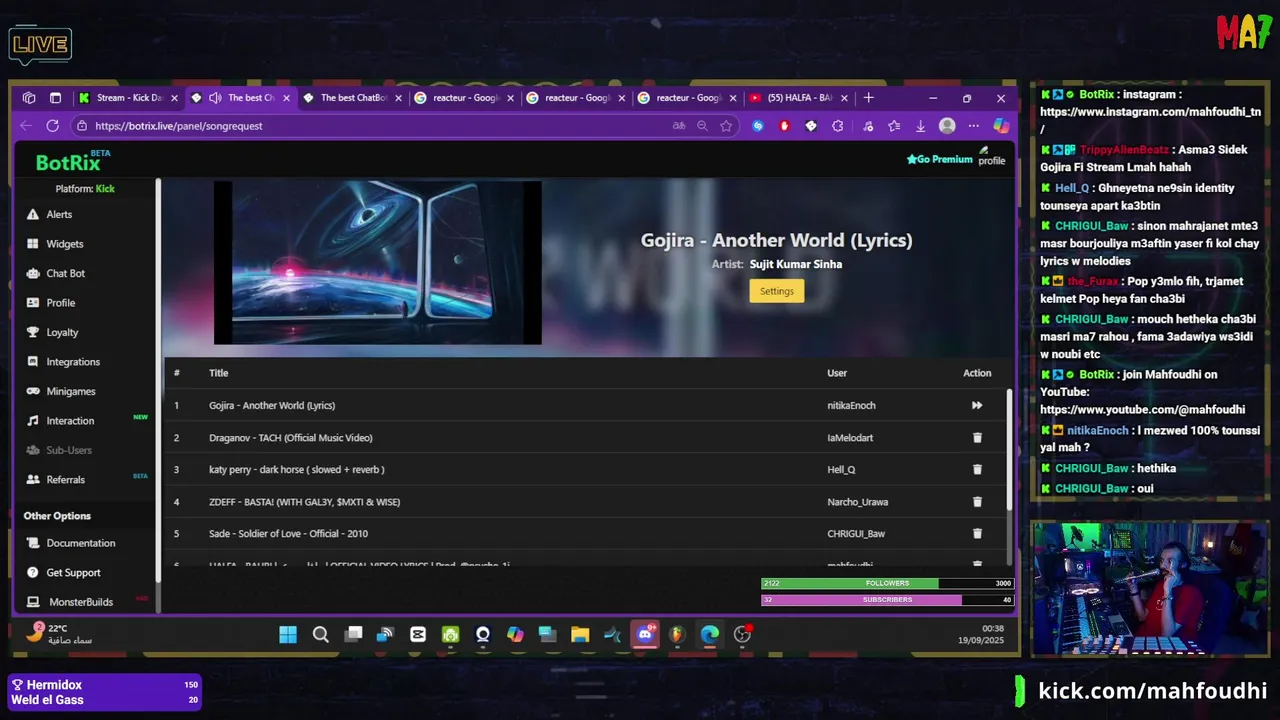Viewport: 1280px width, 720px height.
Task: Open the taskbar clock showing 00:38
Action: pos(981,634)
